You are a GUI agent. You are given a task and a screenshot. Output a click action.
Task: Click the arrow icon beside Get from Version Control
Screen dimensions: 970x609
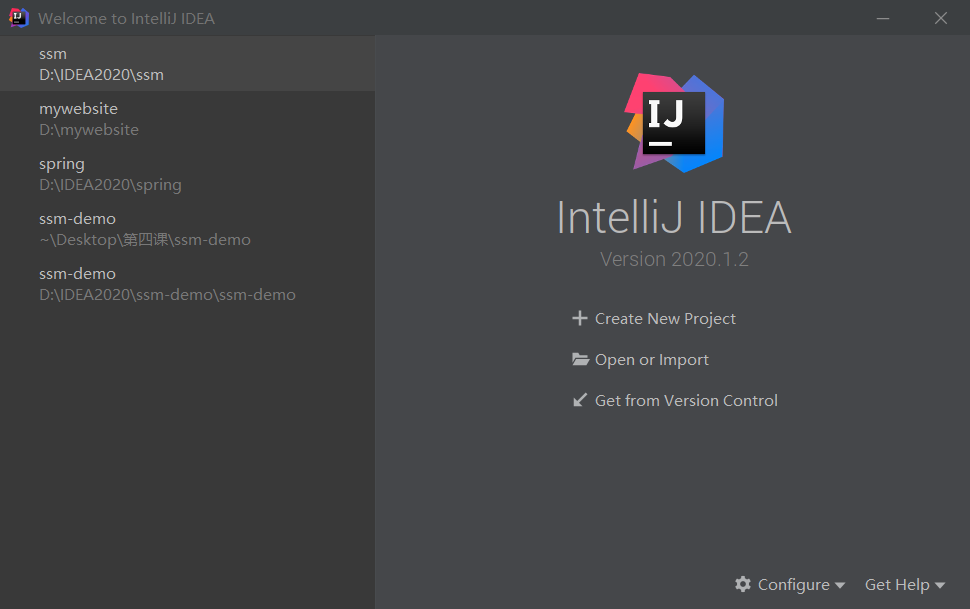(580, 400)
